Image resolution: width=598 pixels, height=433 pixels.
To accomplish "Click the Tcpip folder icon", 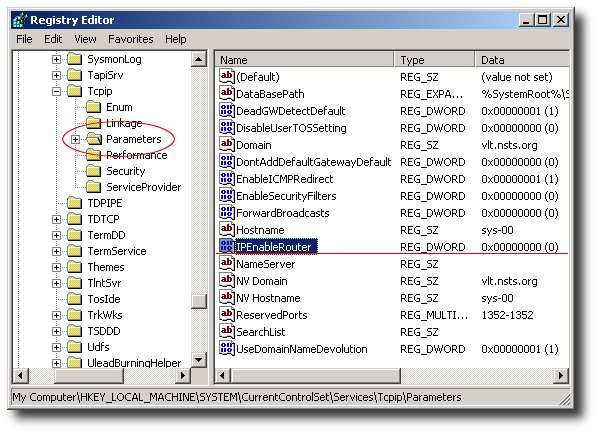I will (x=75, y=91).
